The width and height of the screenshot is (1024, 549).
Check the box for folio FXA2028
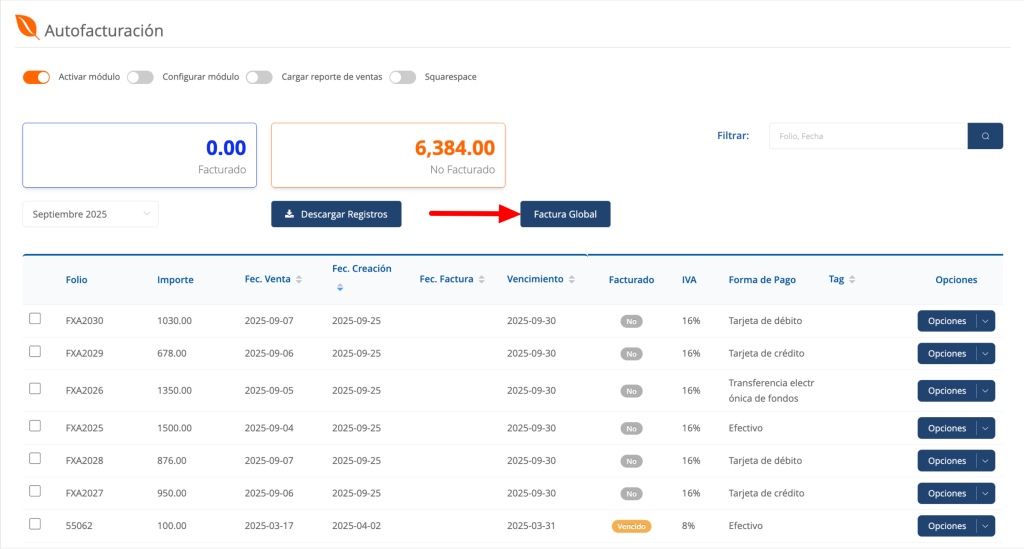point(35,458)
